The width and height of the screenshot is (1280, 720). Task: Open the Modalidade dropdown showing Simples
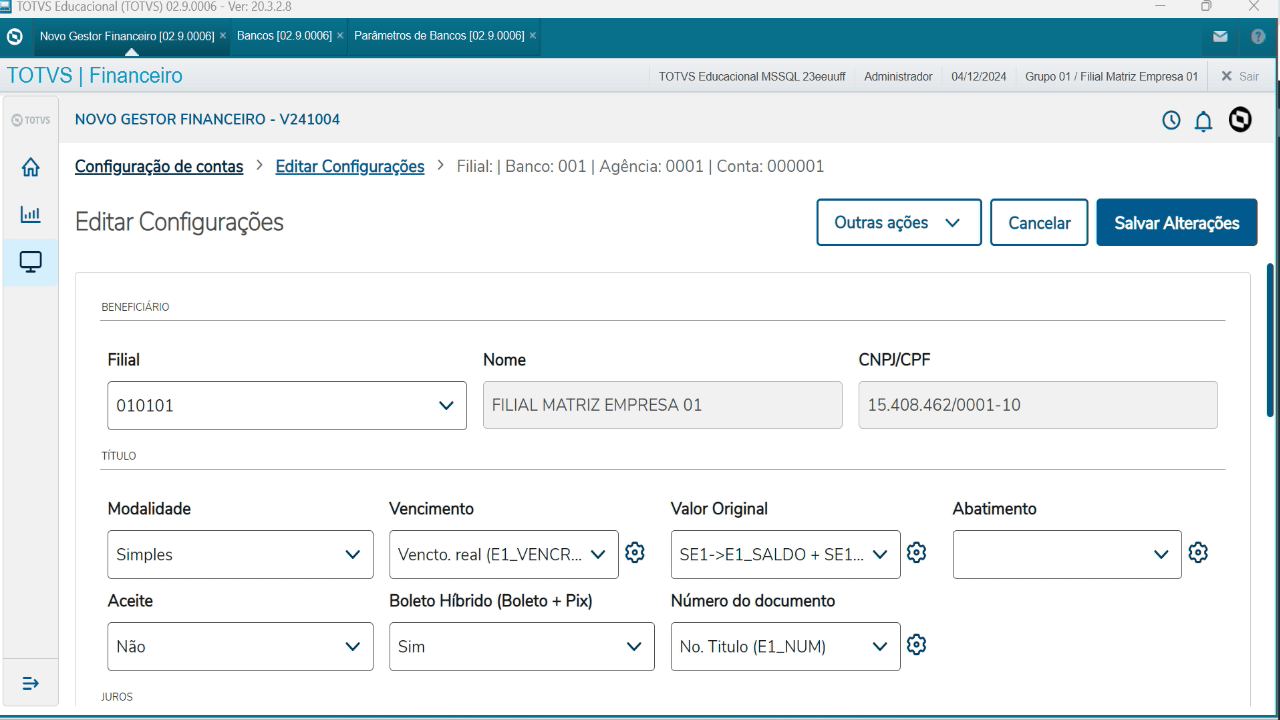240,554
